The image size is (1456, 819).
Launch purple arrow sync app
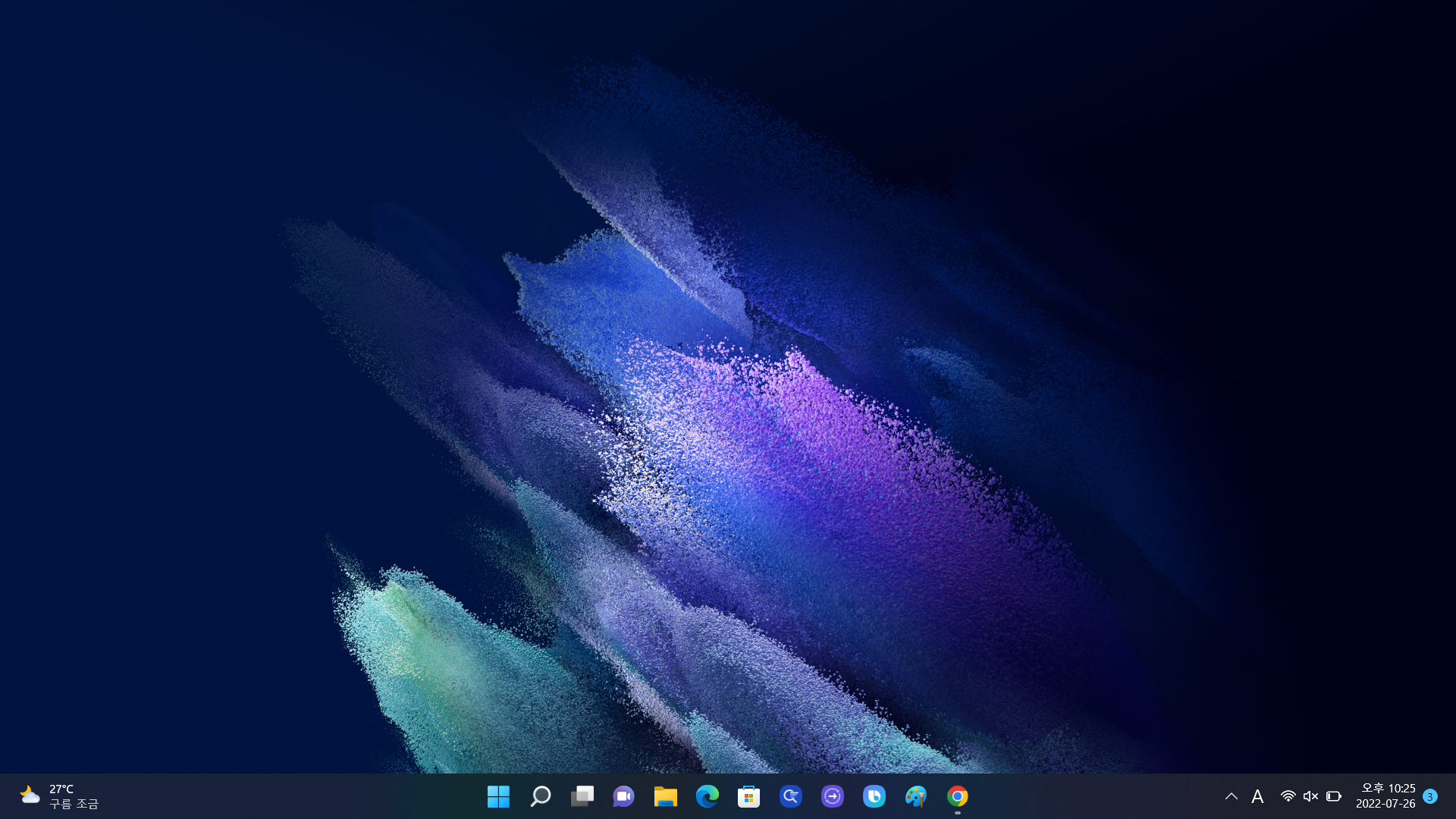(x=832, y=796)
